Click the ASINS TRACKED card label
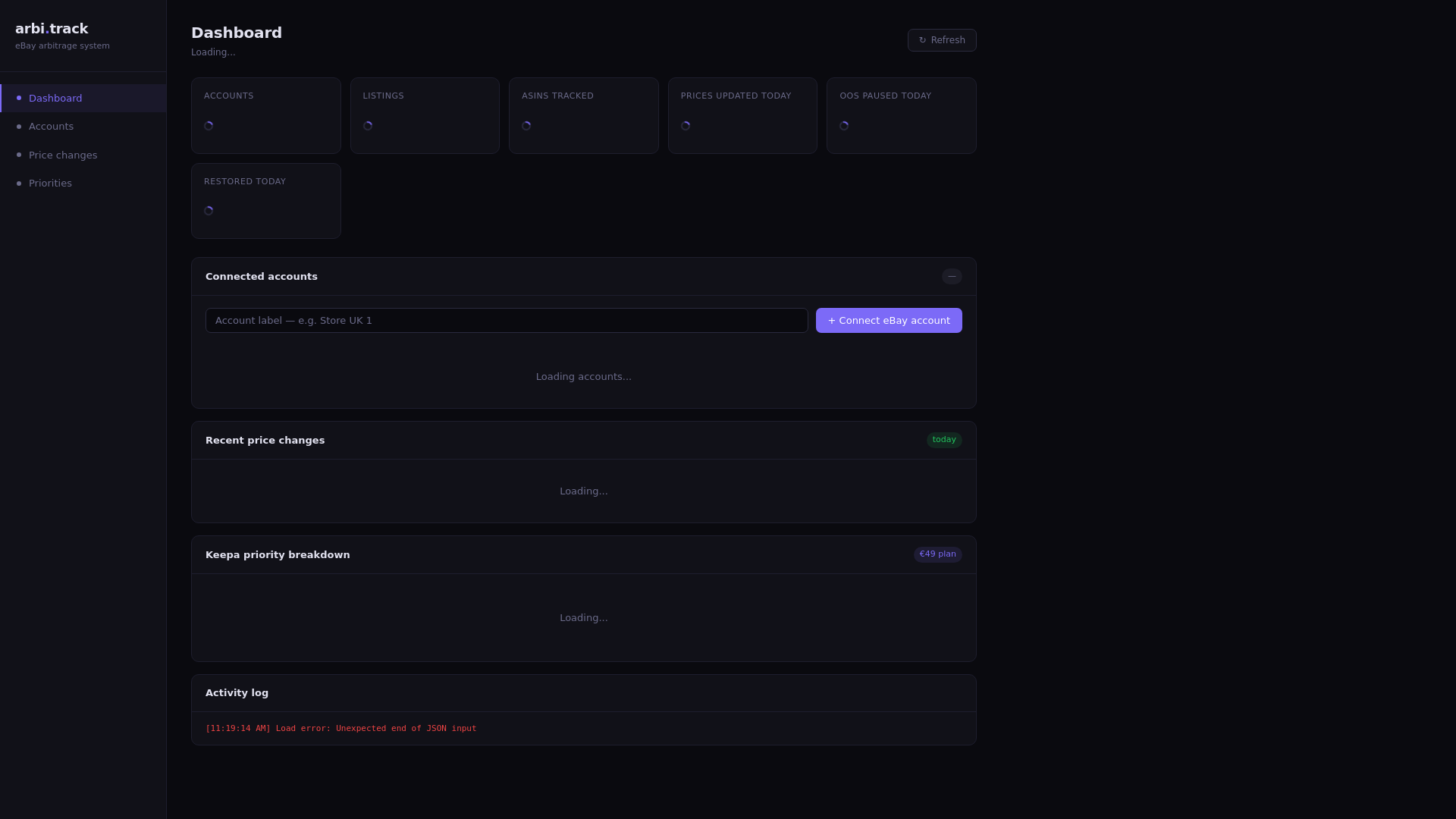The height and width of the screenshot is (819, 1456). pyautogui.click(x=557, y=96)
